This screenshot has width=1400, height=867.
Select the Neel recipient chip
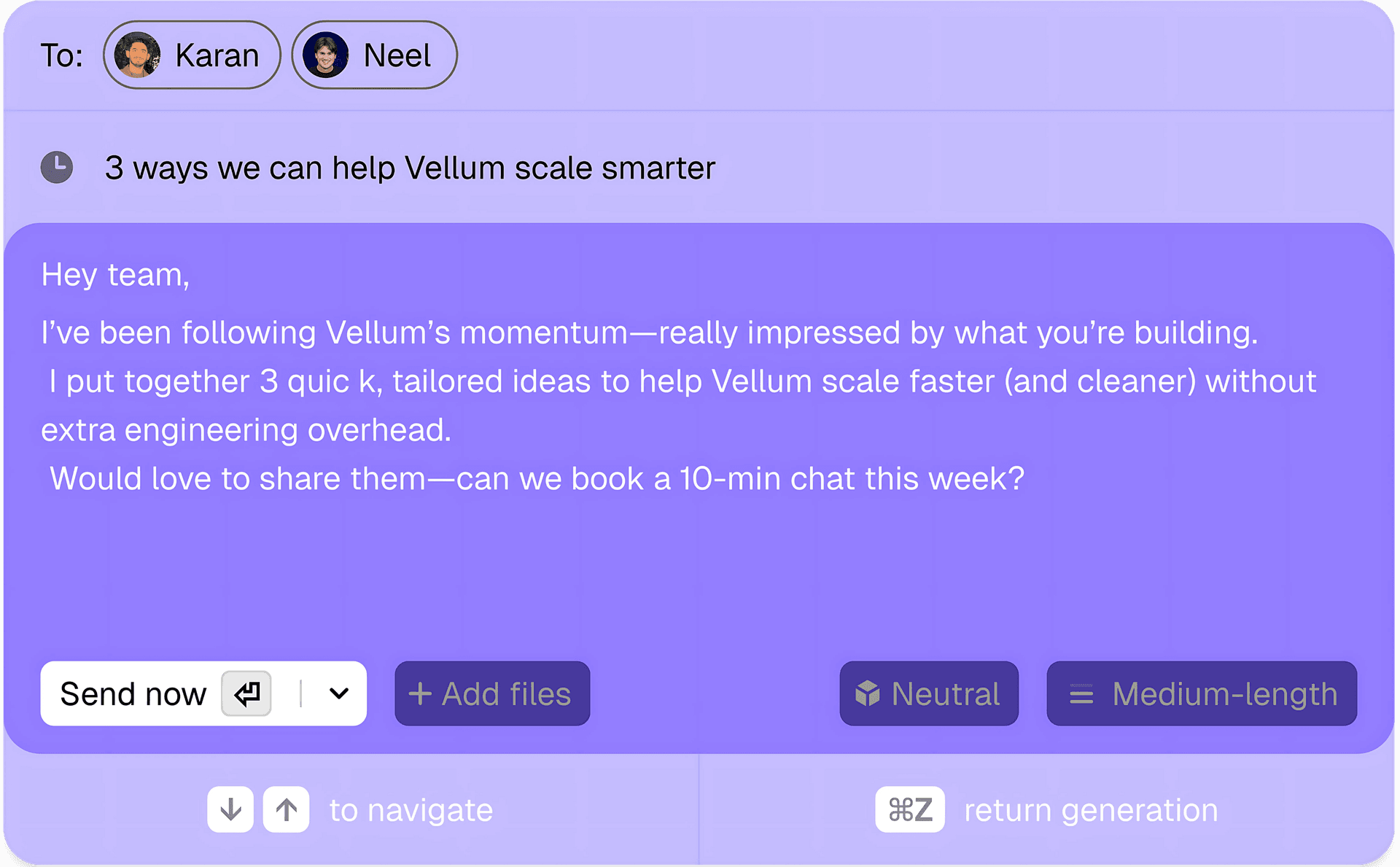point(397,55)
